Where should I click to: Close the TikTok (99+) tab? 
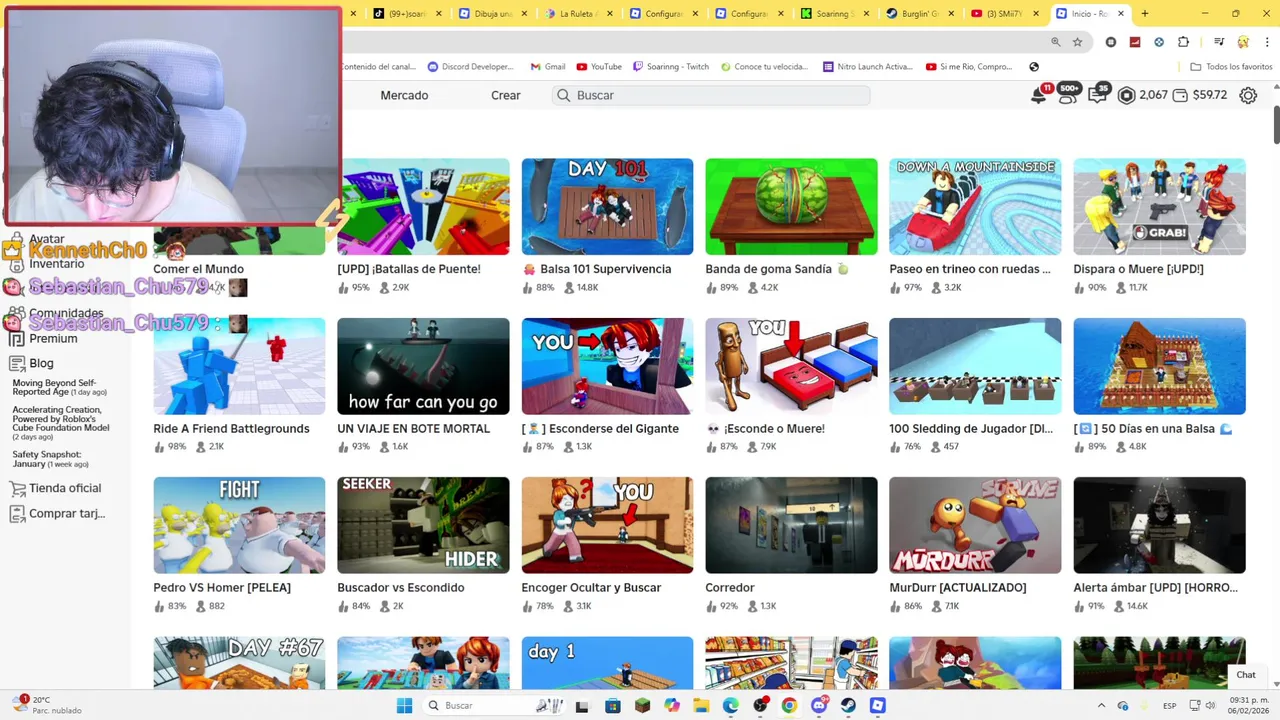(x=439, y=14)
